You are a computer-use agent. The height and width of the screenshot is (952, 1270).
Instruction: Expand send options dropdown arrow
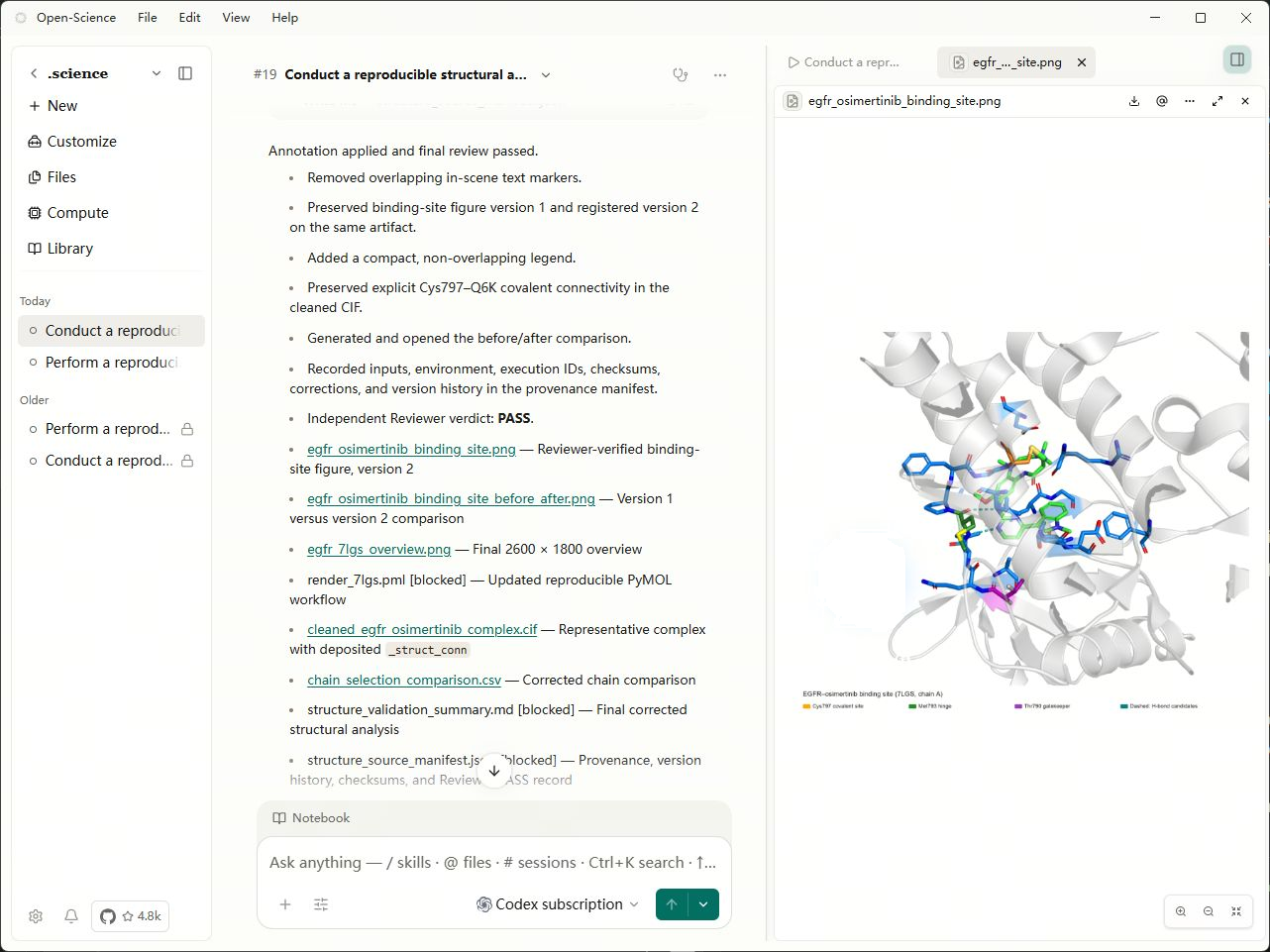(x=703, y=904)
